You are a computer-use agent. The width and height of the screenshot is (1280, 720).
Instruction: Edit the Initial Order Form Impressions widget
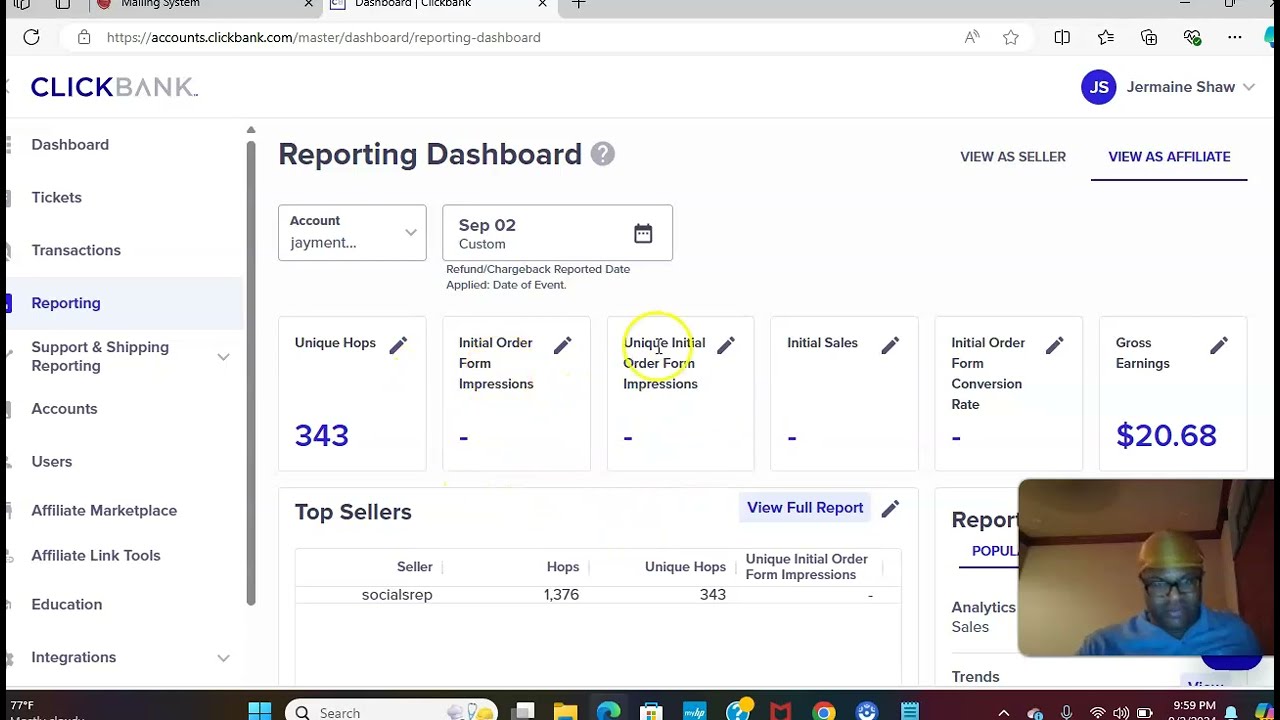562,345
